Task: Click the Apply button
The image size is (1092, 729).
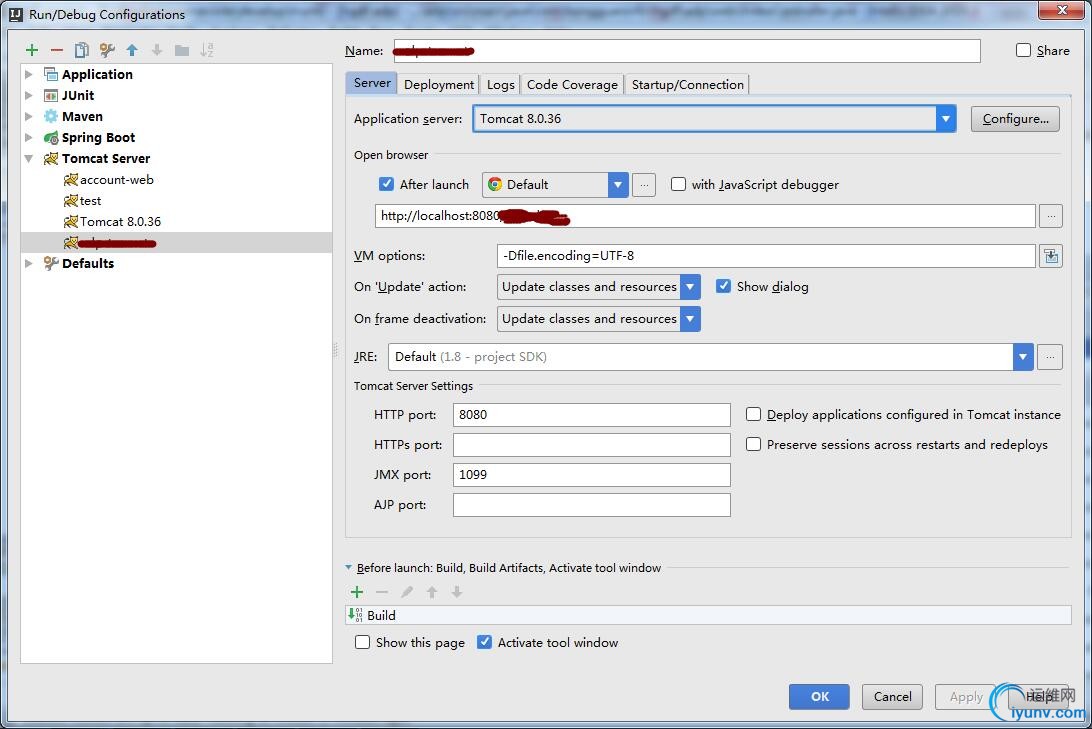Action: tap(965, 696)
